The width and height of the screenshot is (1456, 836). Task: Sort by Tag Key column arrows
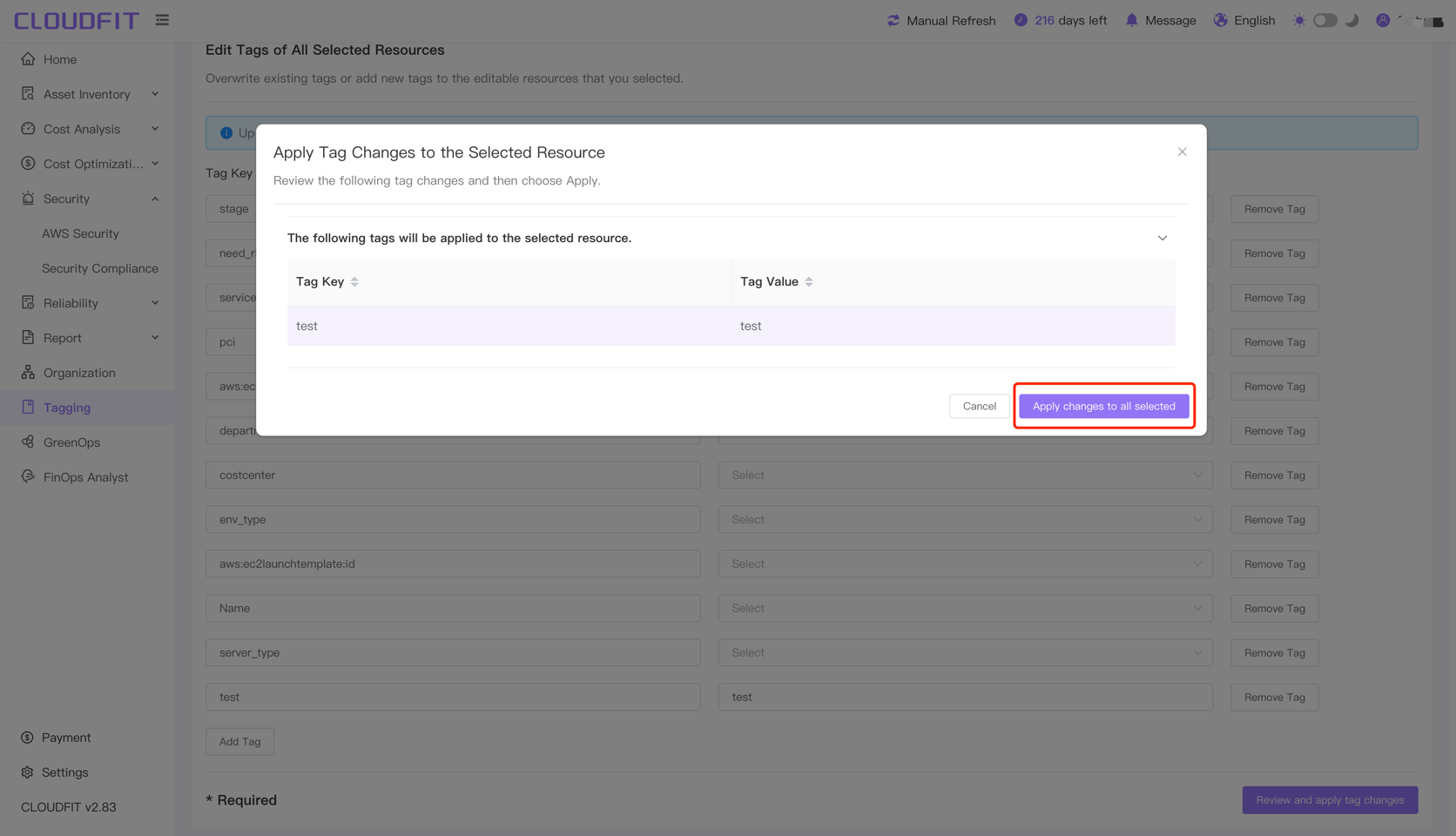[354, 281]
